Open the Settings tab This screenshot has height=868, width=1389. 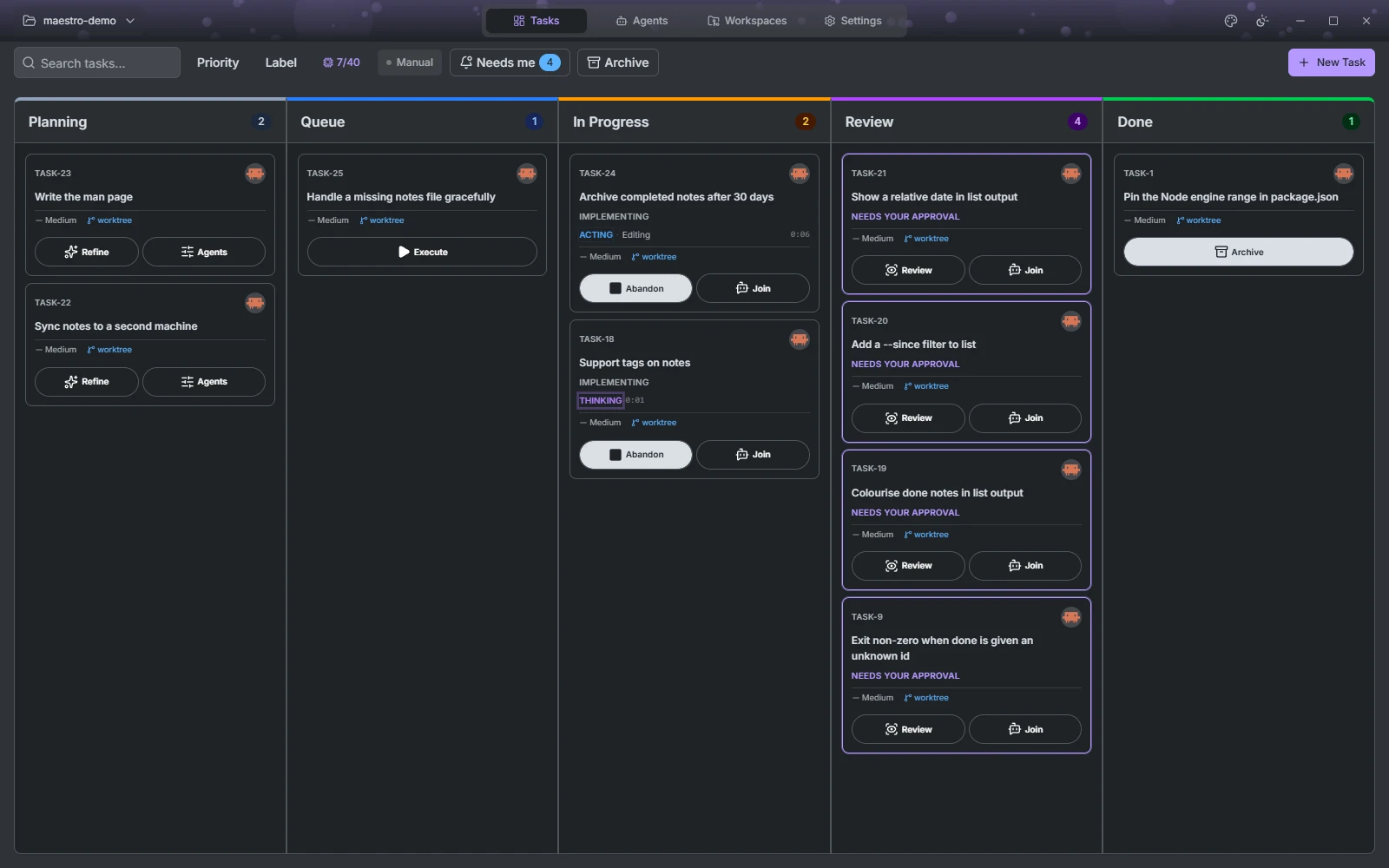click(x=853, y=21)
